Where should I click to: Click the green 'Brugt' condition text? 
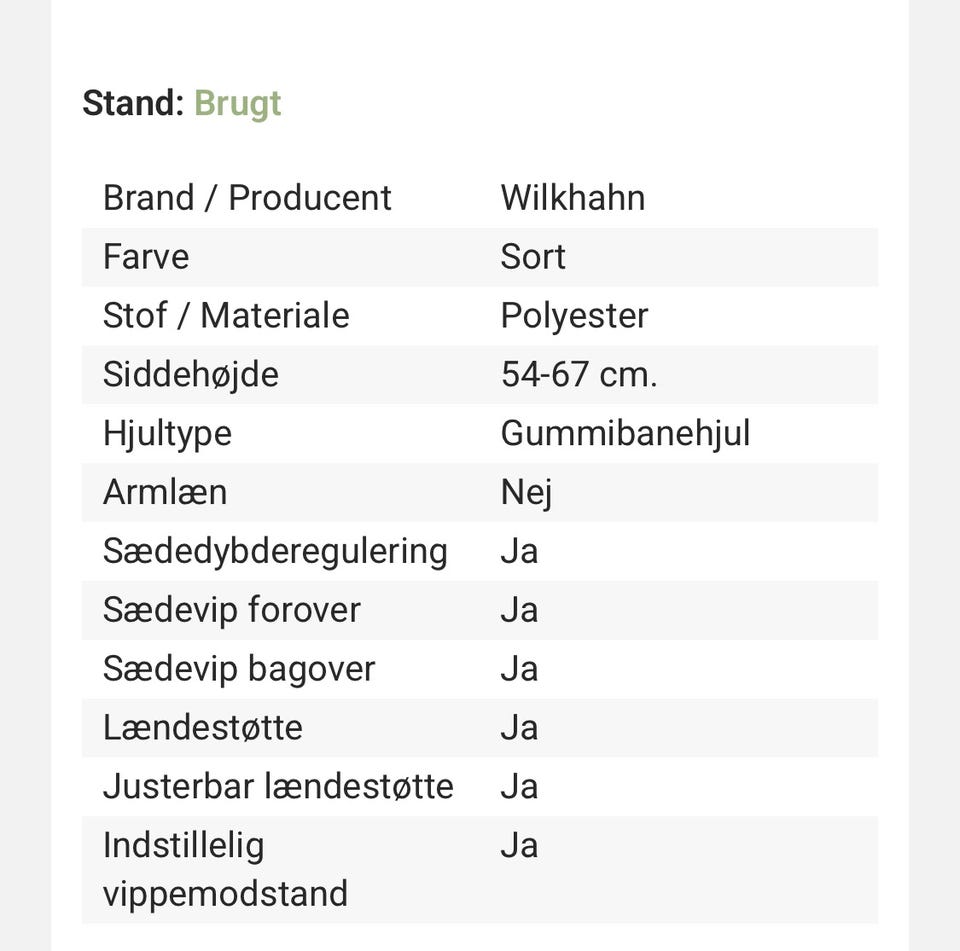tap(237, 103)
